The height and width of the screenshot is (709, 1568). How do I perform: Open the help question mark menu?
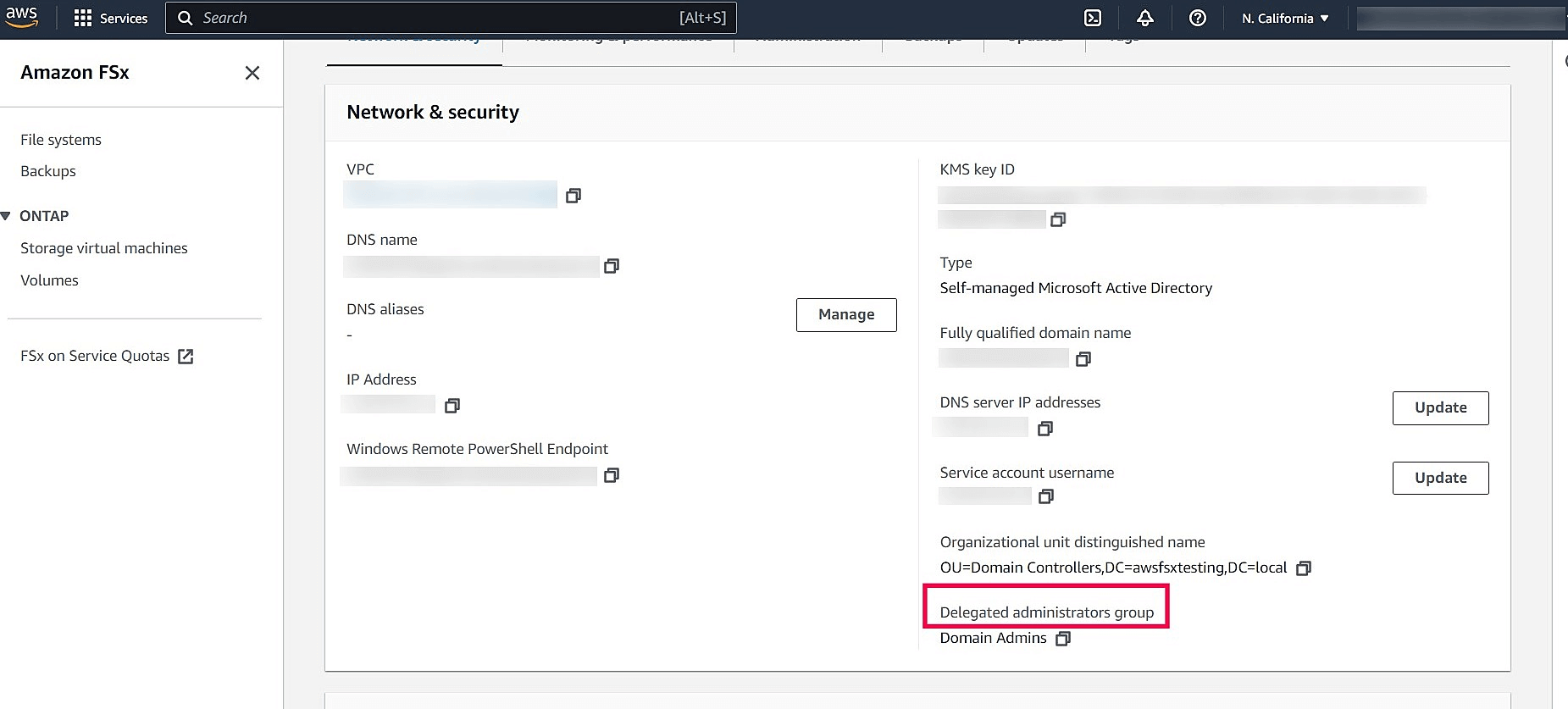click(x=1197, y=18)
